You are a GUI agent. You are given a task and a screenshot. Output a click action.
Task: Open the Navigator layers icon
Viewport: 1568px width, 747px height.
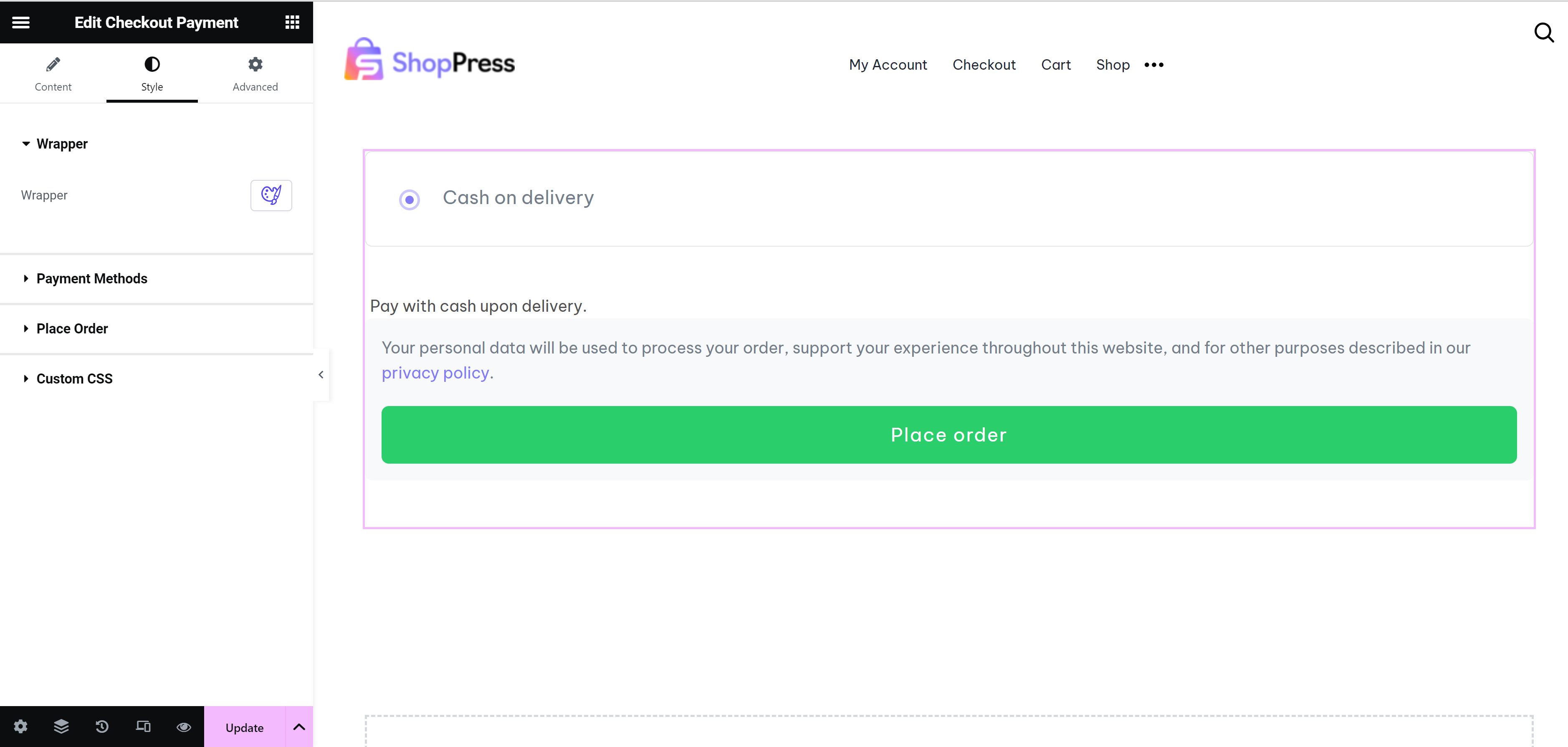click(x=61, y=726)
